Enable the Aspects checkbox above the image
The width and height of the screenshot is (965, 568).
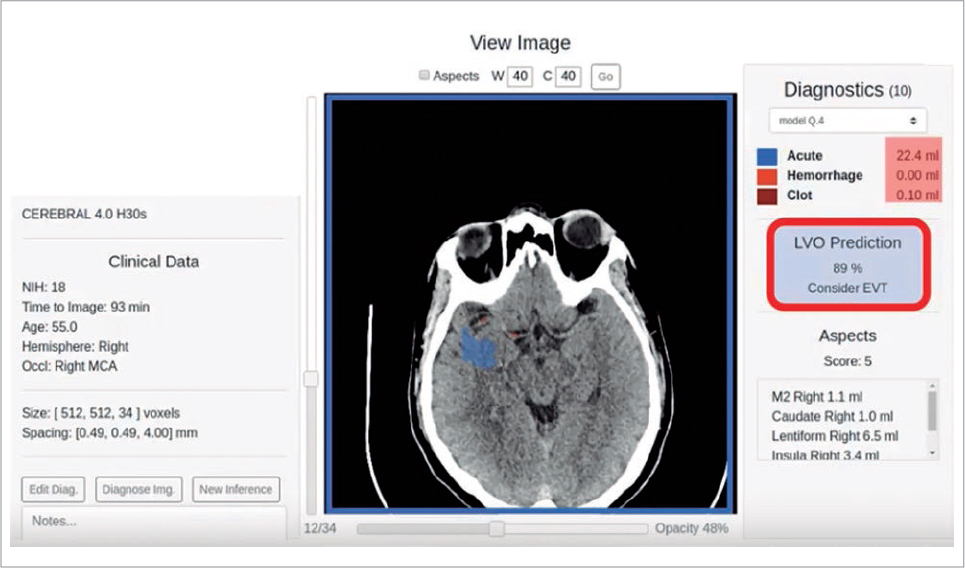[x=424, y=76]
